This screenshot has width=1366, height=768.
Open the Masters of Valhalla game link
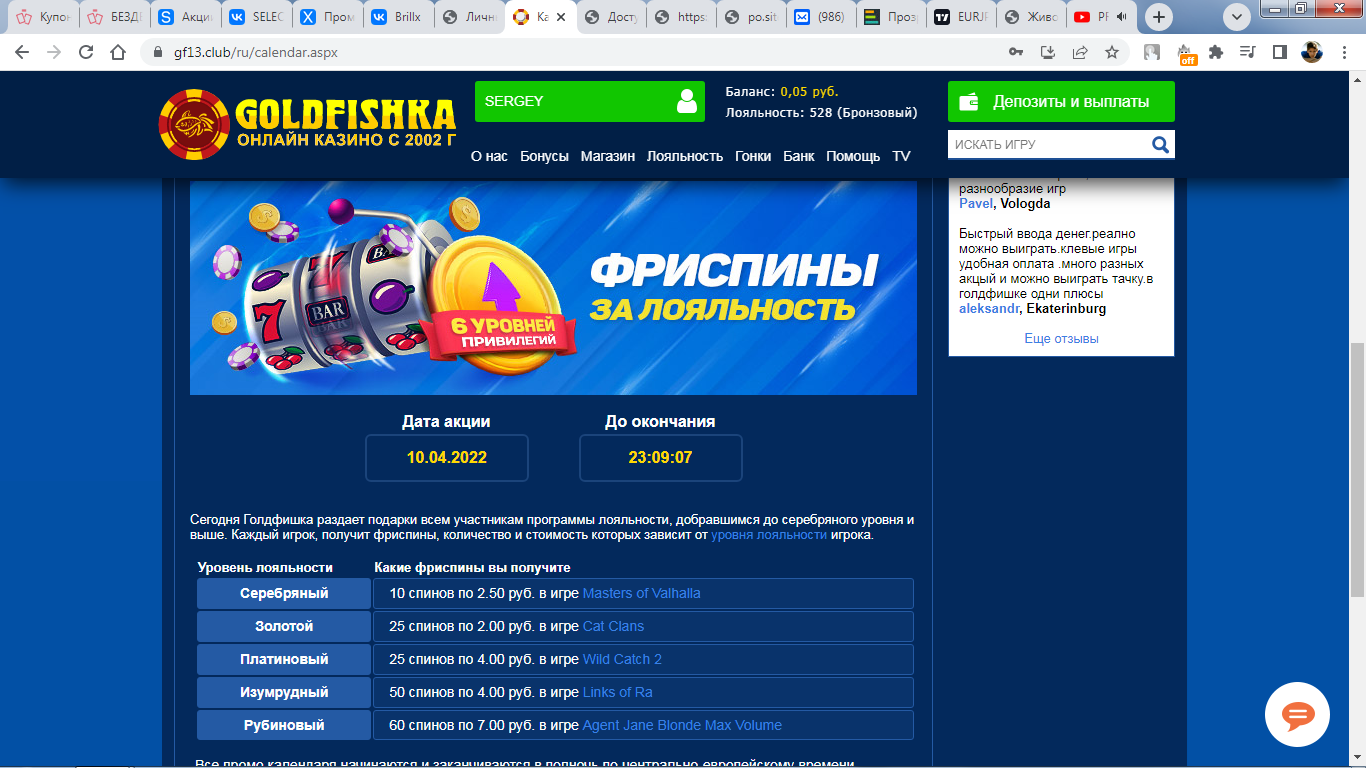(x=641, y=593)
